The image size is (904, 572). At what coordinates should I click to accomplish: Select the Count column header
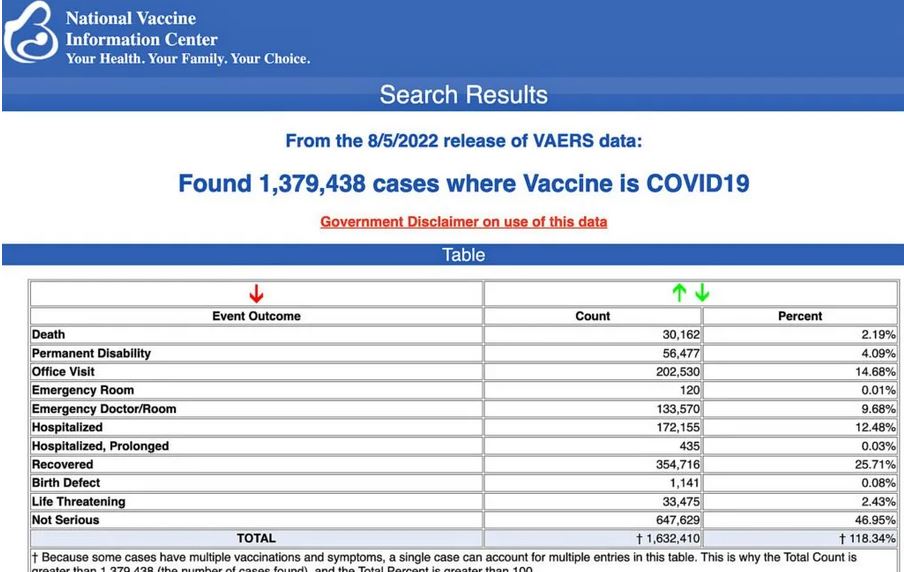[x=592, y=316]
